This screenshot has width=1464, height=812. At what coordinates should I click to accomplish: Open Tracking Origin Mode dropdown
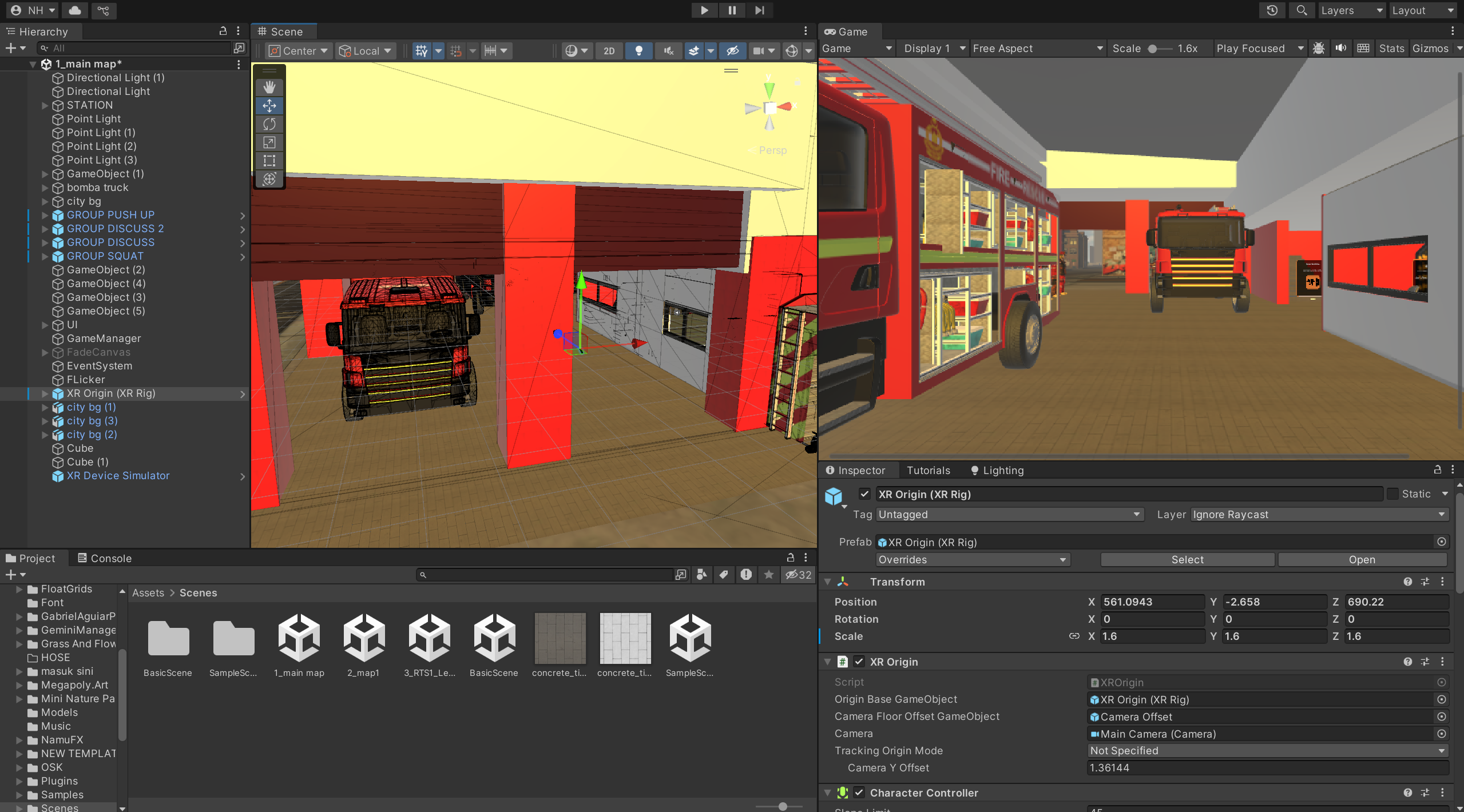(1267, 751)
